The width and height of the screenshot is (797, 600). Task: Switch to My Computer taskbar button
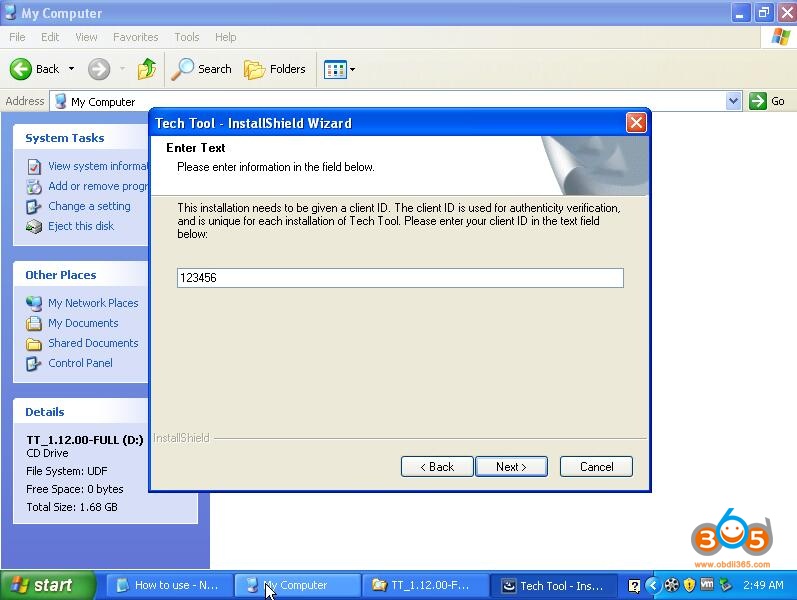click(297, 585)
